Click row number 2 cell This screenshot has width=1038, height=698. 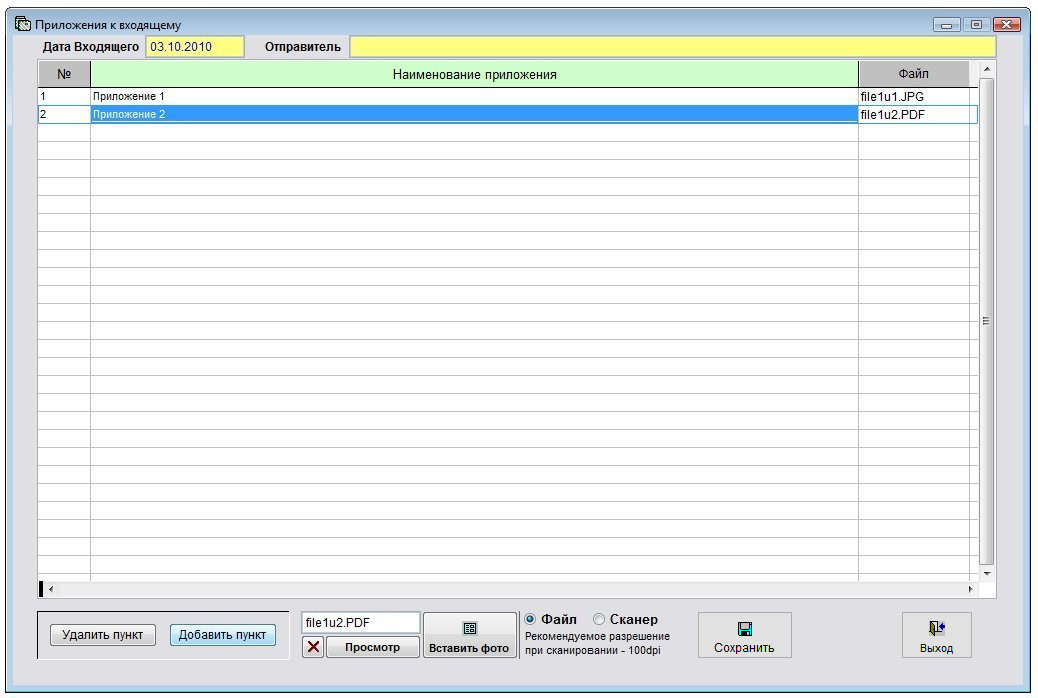coord(64,115)
